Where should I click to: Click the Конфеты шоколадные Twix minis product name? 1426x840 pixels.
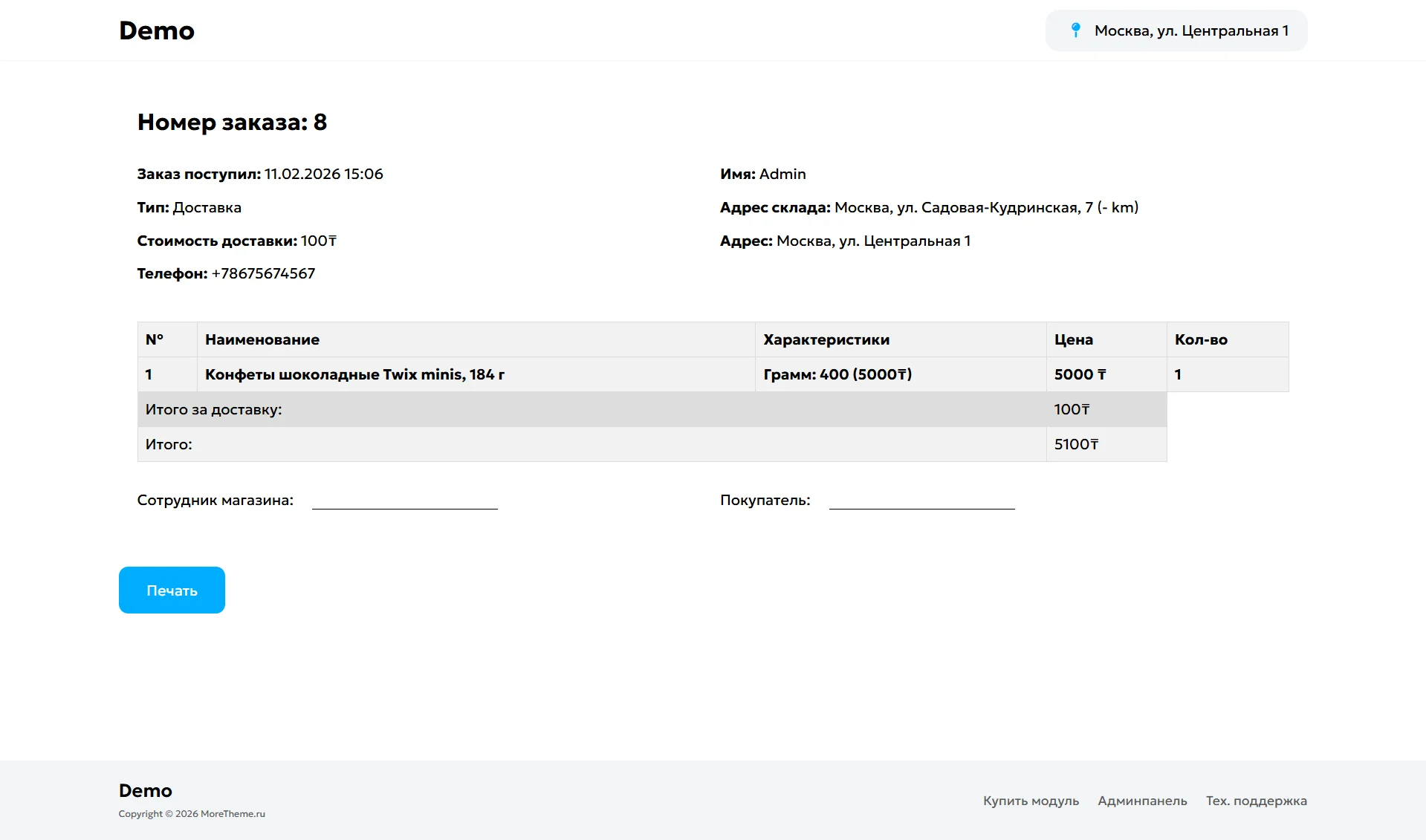354,374
